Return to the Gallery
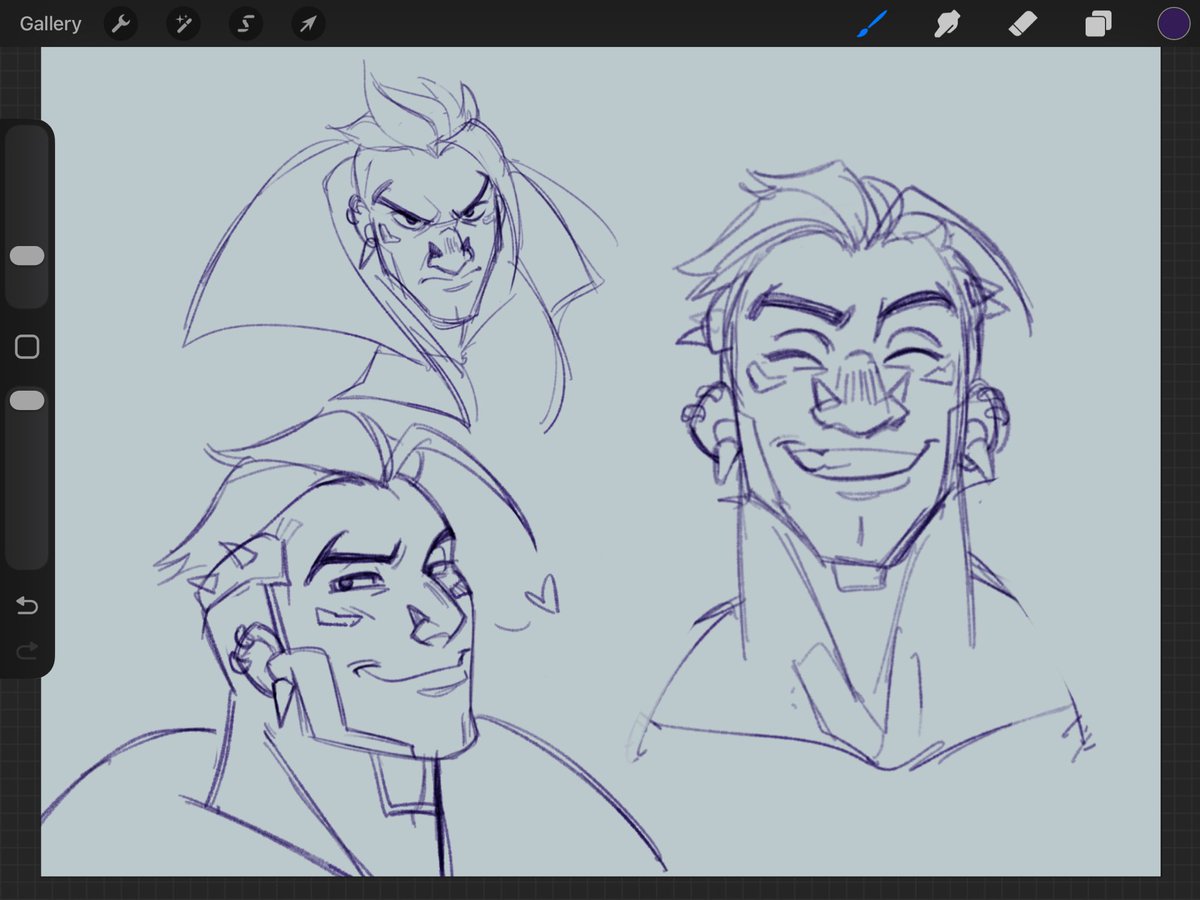Viewport: 1200px width, 900px height. [x=50, y=24]
